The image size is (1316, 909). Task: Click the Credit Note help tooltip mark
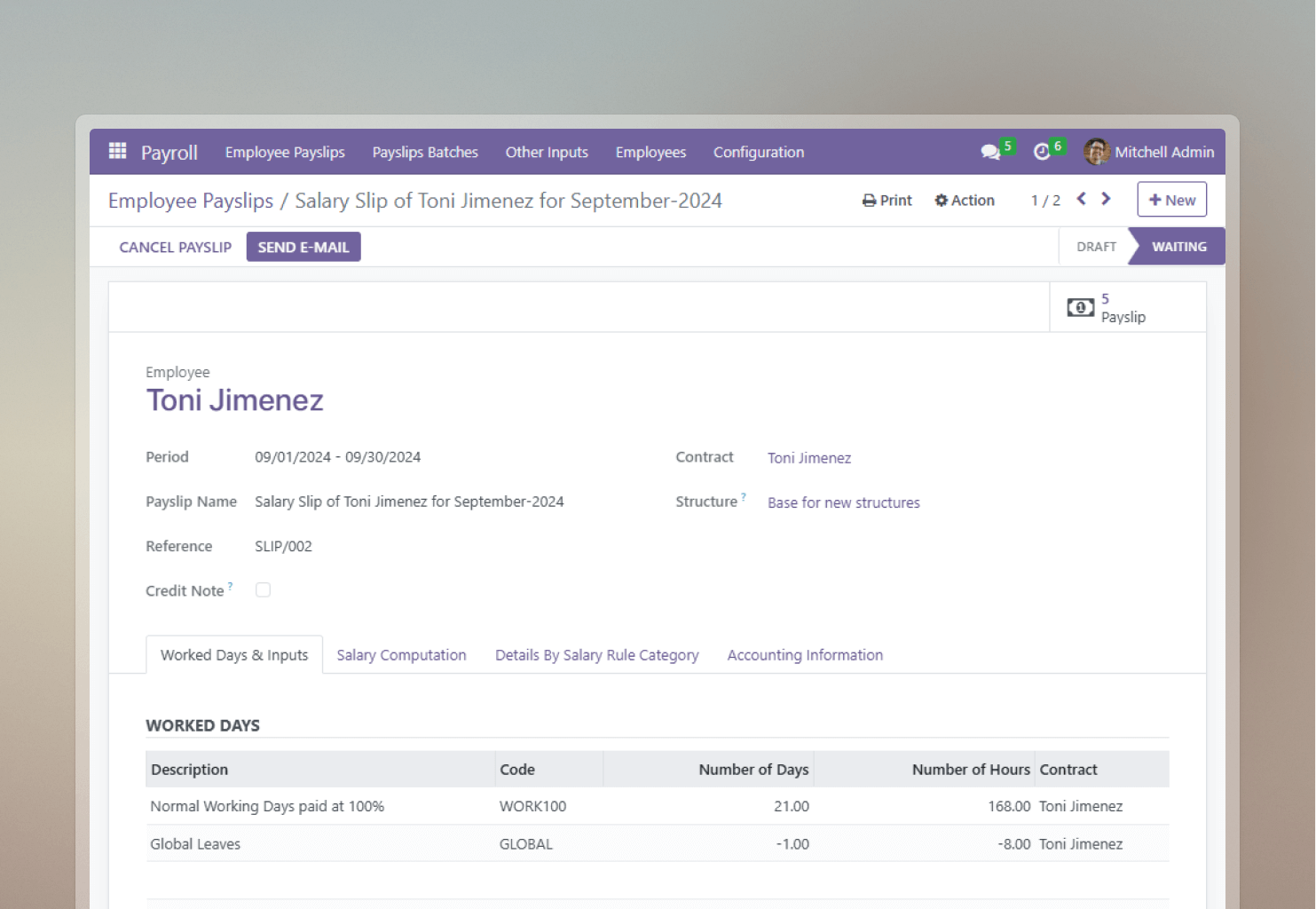pos(230,586)
